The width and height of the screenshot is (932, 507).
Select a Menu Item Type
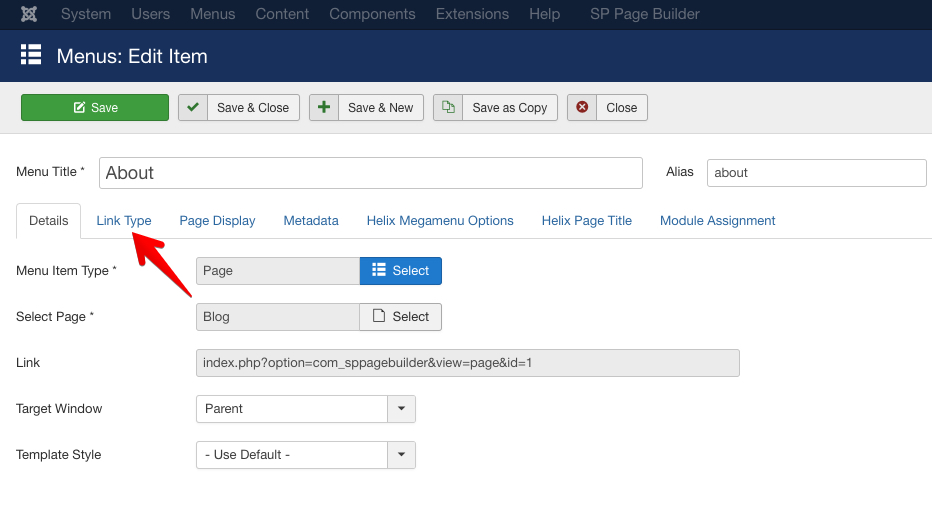tap(400, 271)
